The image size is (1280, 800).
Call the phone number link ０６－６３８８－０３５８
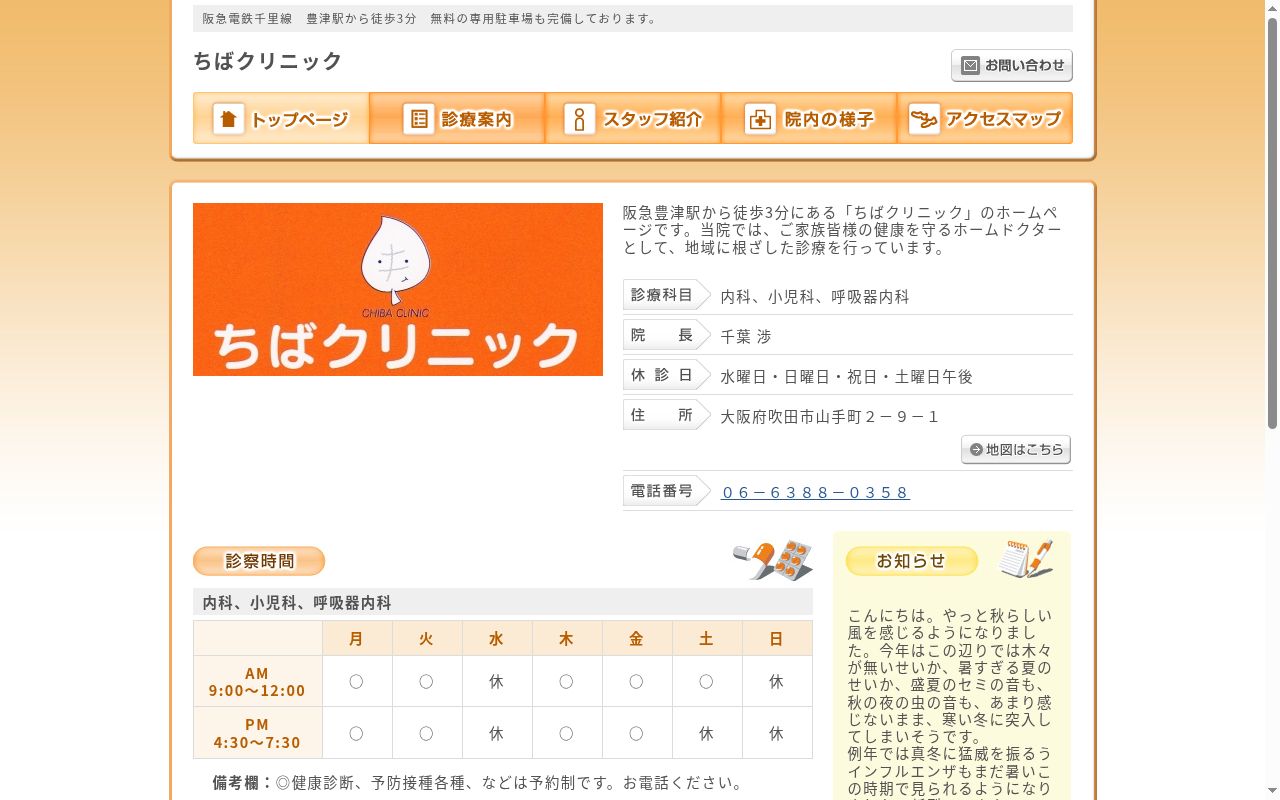(815, 492)
